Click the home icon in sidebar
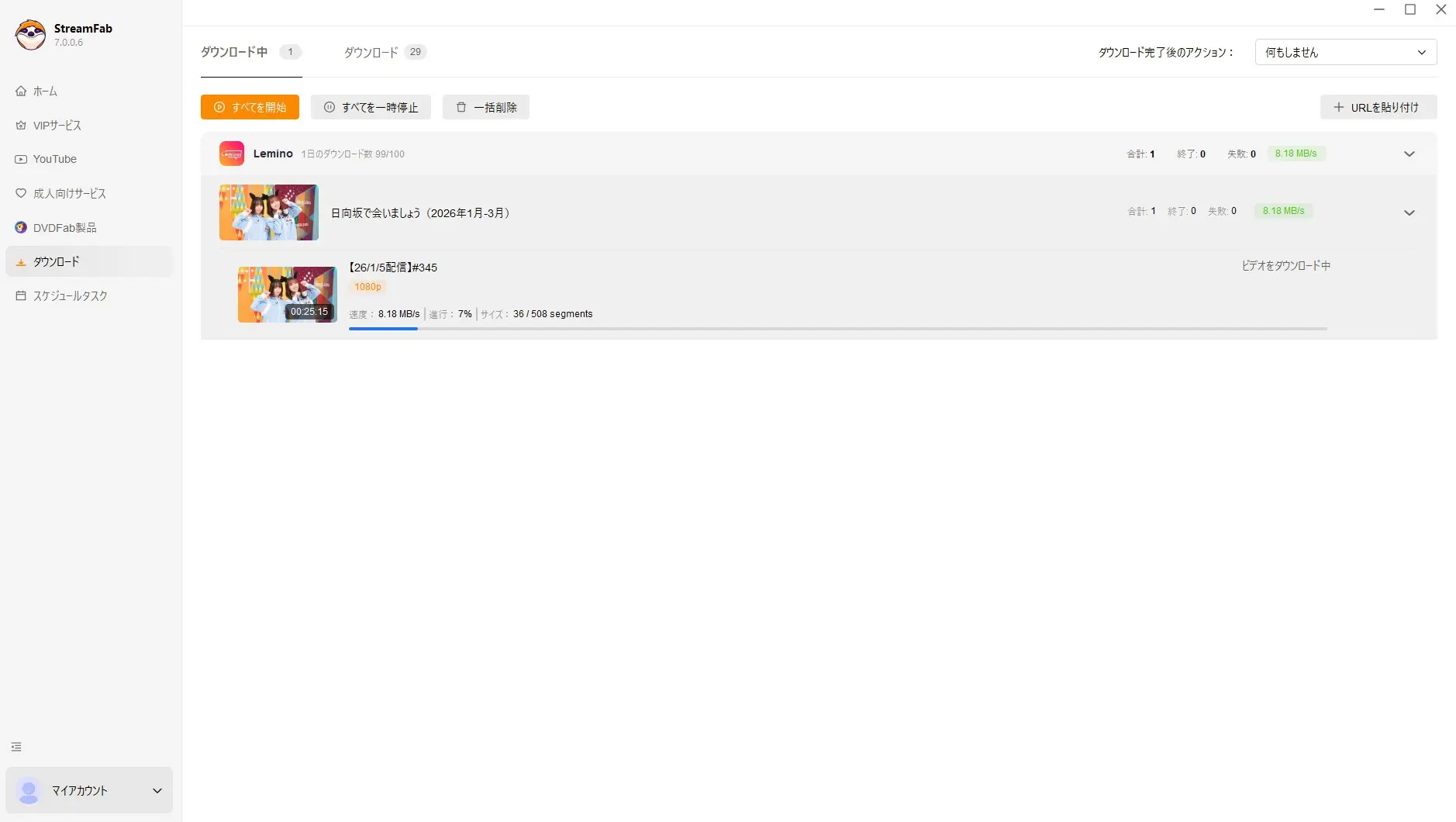 [x=21, y=92]
